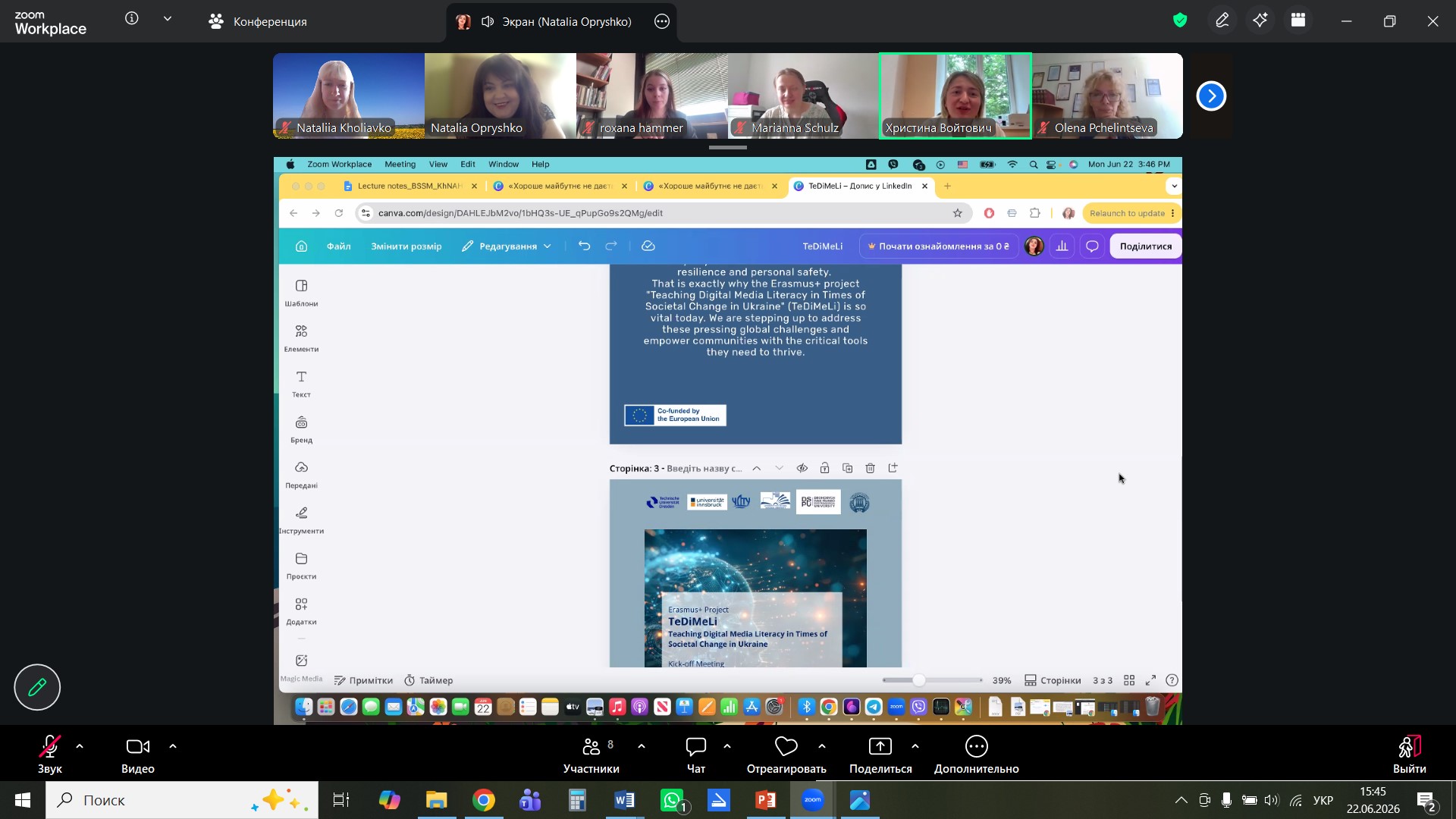Click Canva Бренд brand sidebar icon

coord(301,429)
